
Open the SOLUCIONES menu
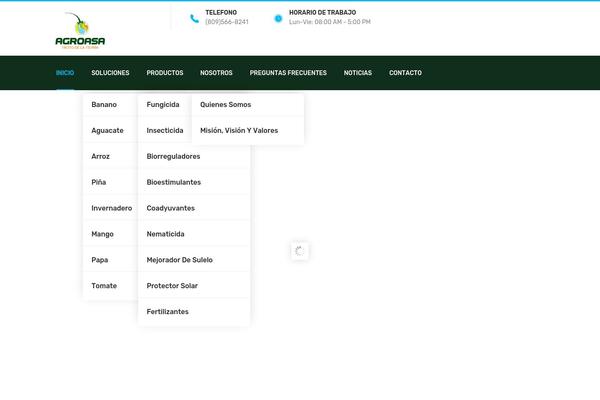pos(110,73)
